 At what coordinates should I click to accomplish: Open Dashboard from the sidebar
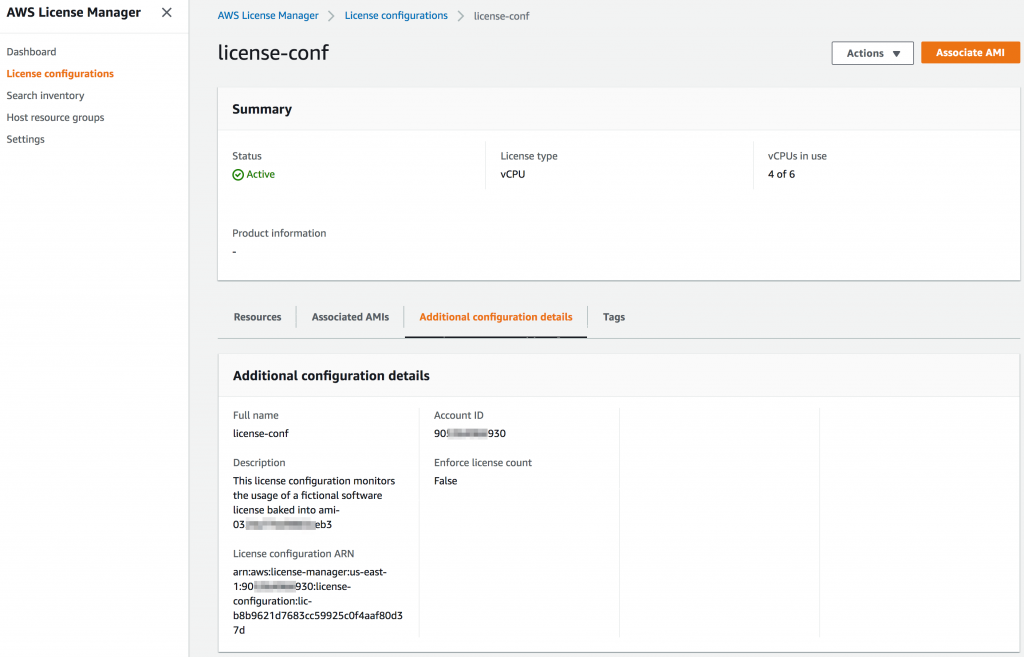coord(31,51)
